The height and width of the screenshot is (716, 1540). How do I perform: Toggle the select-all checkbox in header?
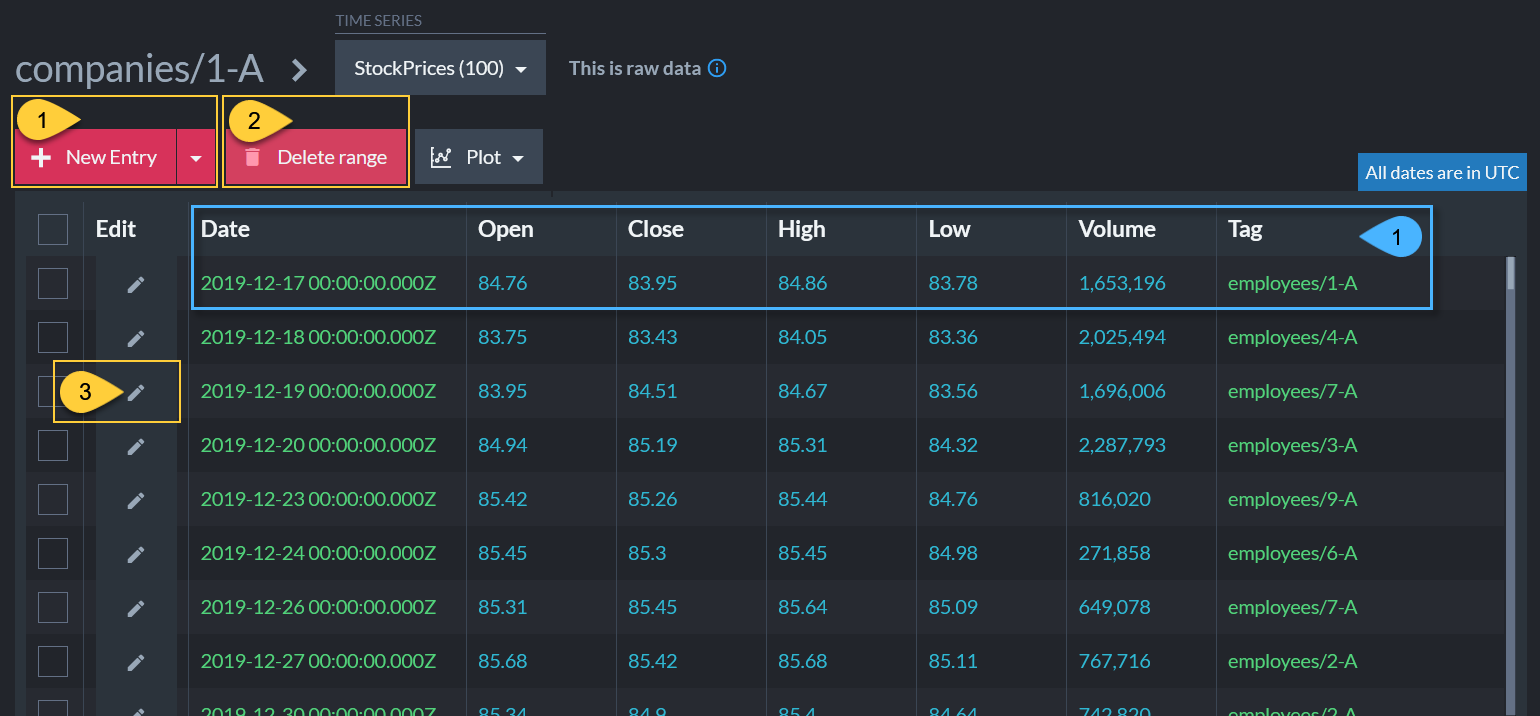[x=53, y=229]
